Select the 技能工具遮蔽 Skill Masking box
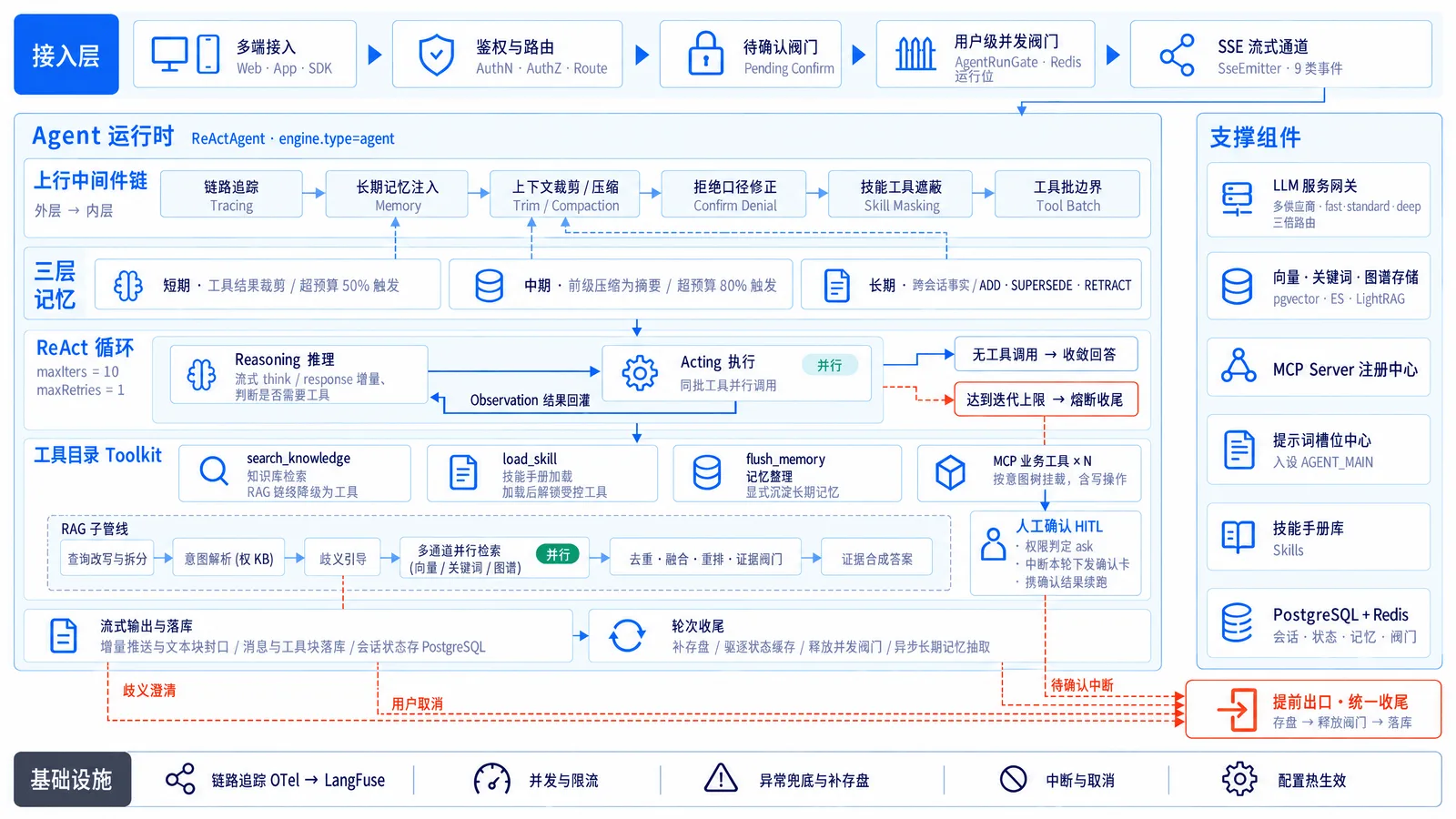The width and height of the screenshot is (1456, 819). [901, 194]
